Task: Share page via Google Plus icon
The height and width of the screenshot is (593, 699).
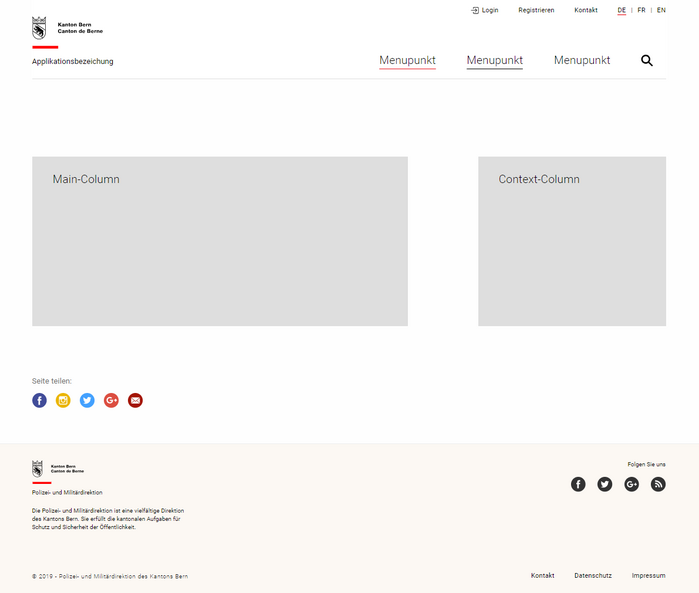Action: coord(111,400)
